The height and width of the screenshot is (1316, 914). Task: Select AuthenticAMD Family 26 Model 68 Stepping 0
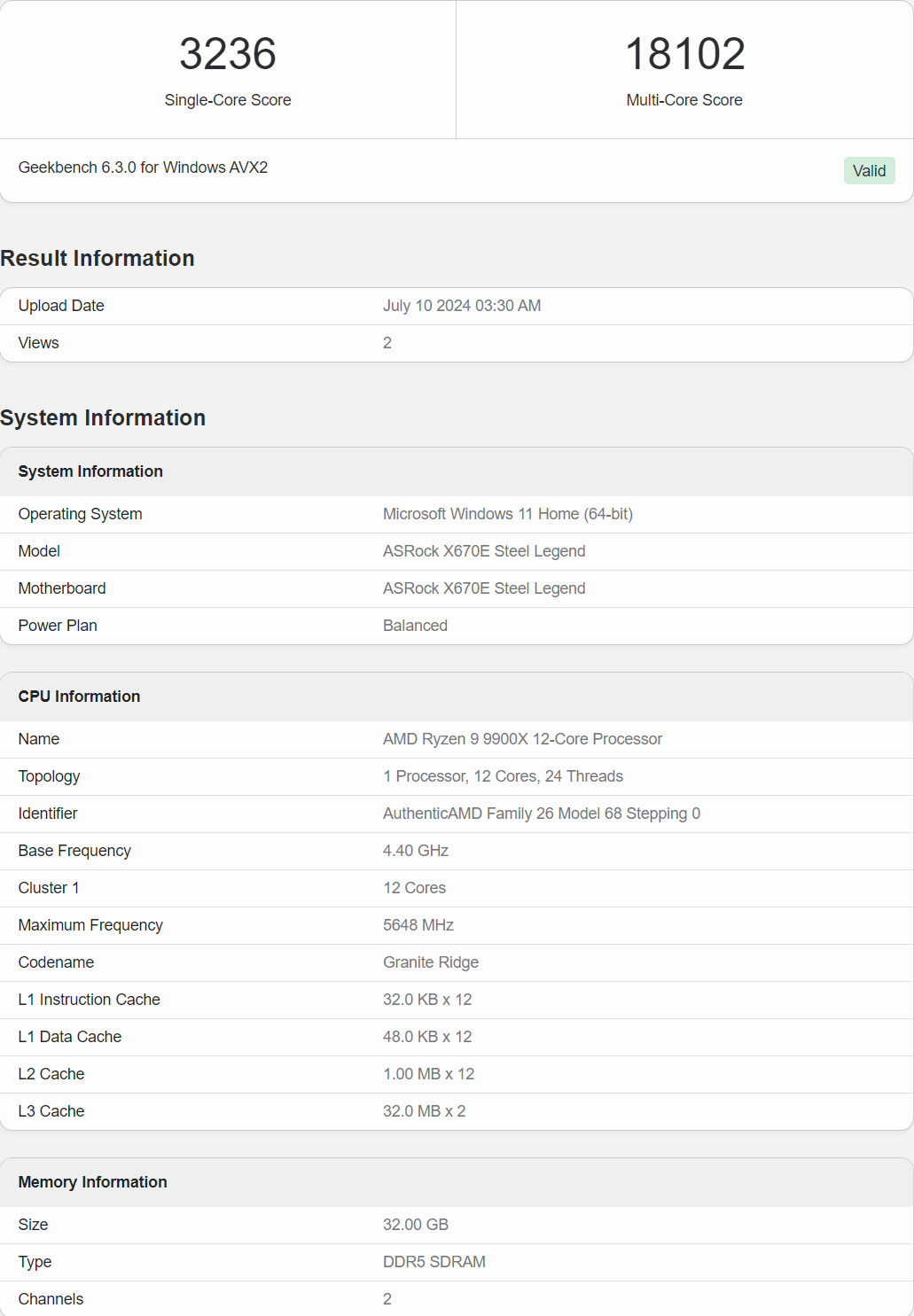[542, 814]
